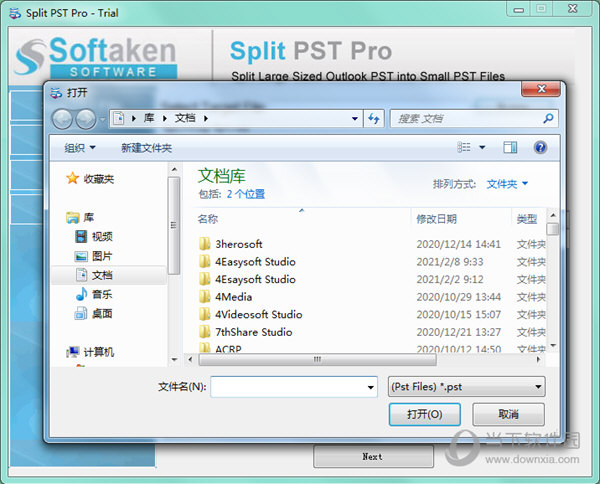Click the 取消 cancel button
Viewport: 600px width, 484px height.
tap(508, 414)
